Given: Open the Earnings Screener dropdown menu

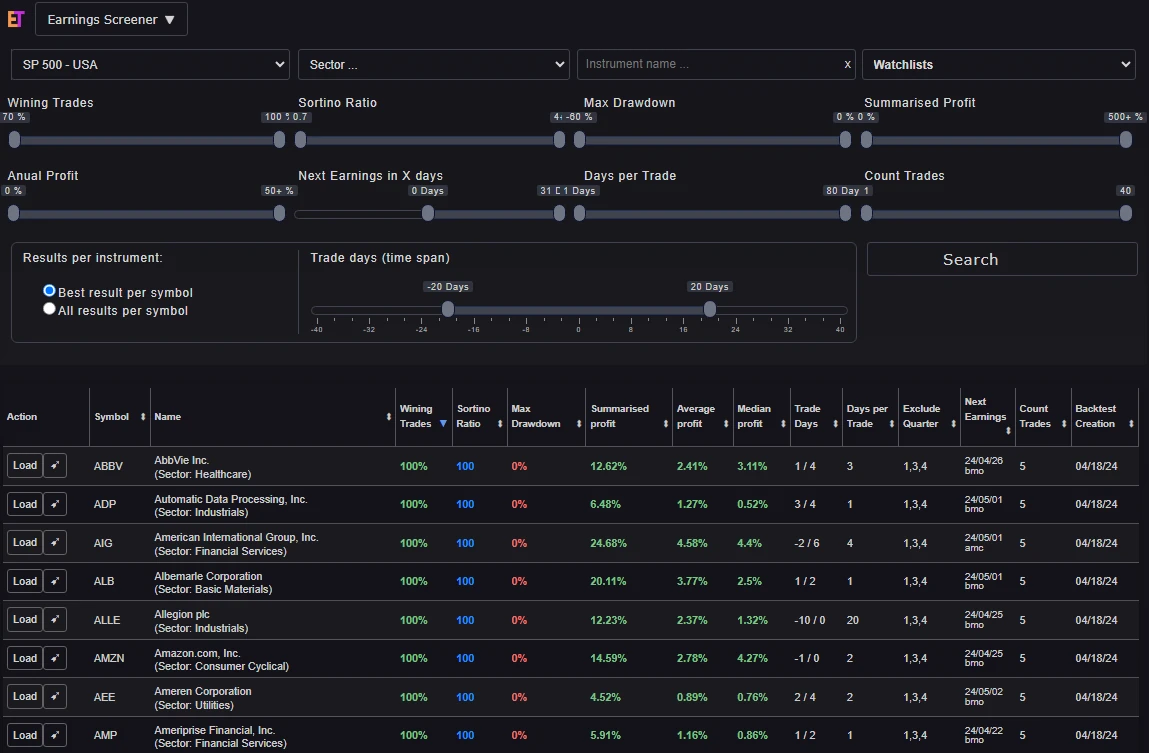Looking at the screenshot, I should 111,19.
